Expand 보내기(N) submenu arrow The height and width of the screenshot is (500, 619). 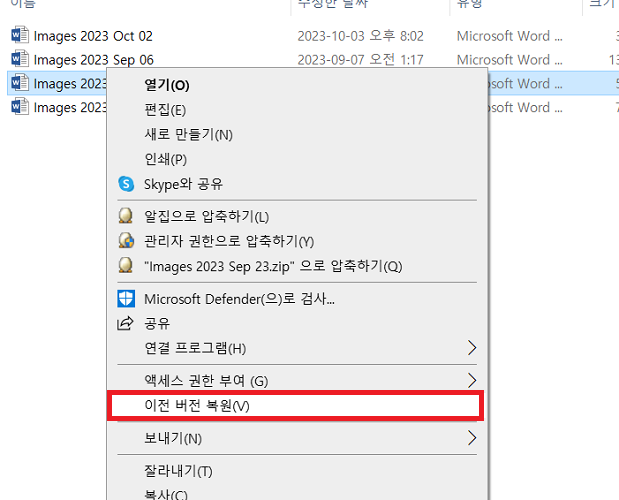point(472,438)
